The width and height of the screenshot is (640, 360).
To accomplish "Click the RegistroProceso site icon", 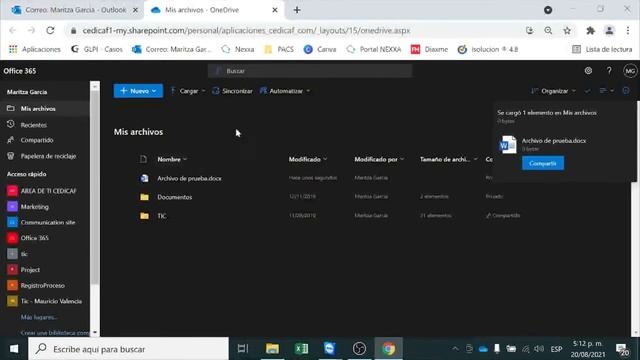I will tap(12, 286).
